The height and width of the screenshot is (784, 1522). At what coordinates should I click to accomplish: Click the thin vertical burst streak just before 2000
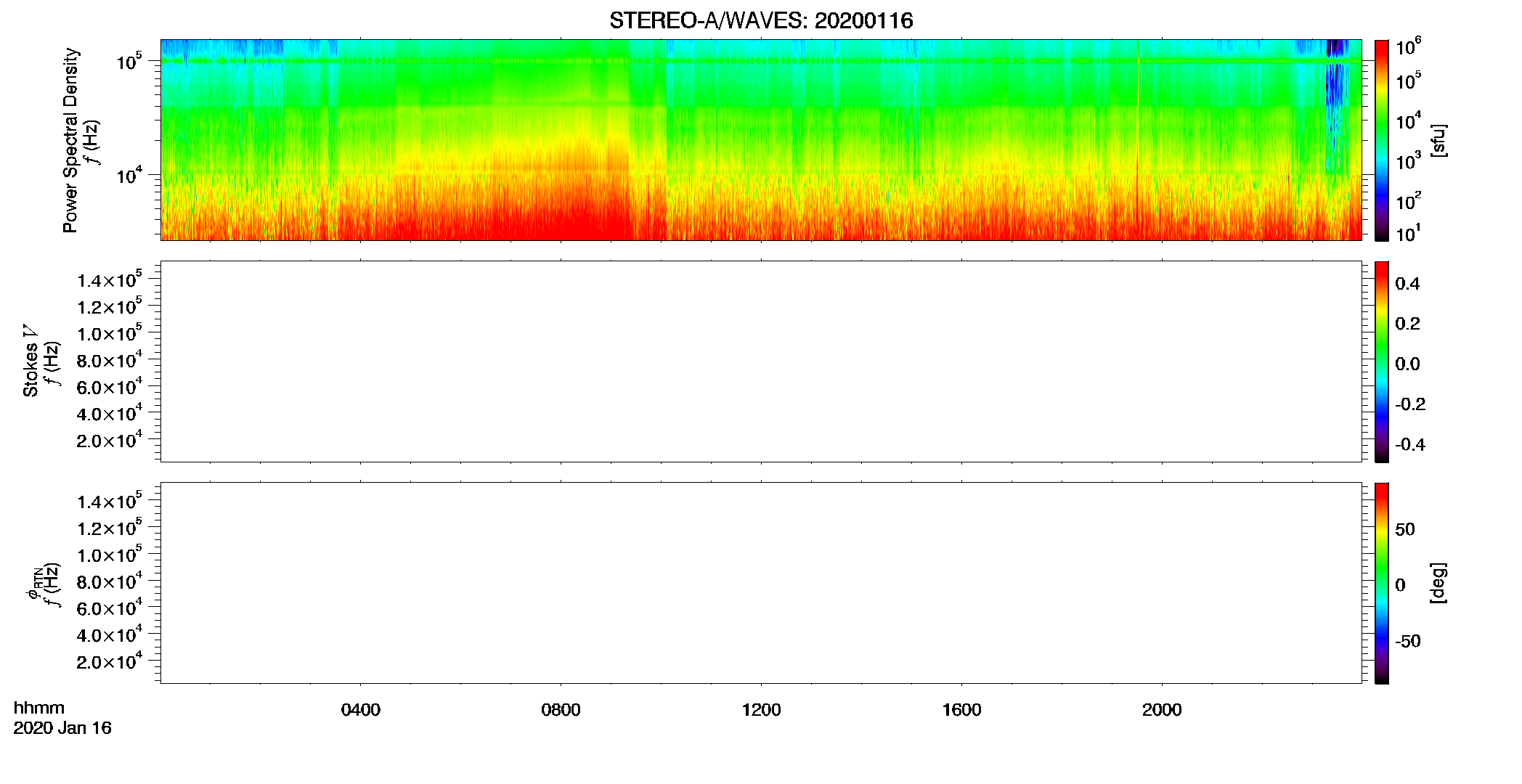tap(1138, 139)
